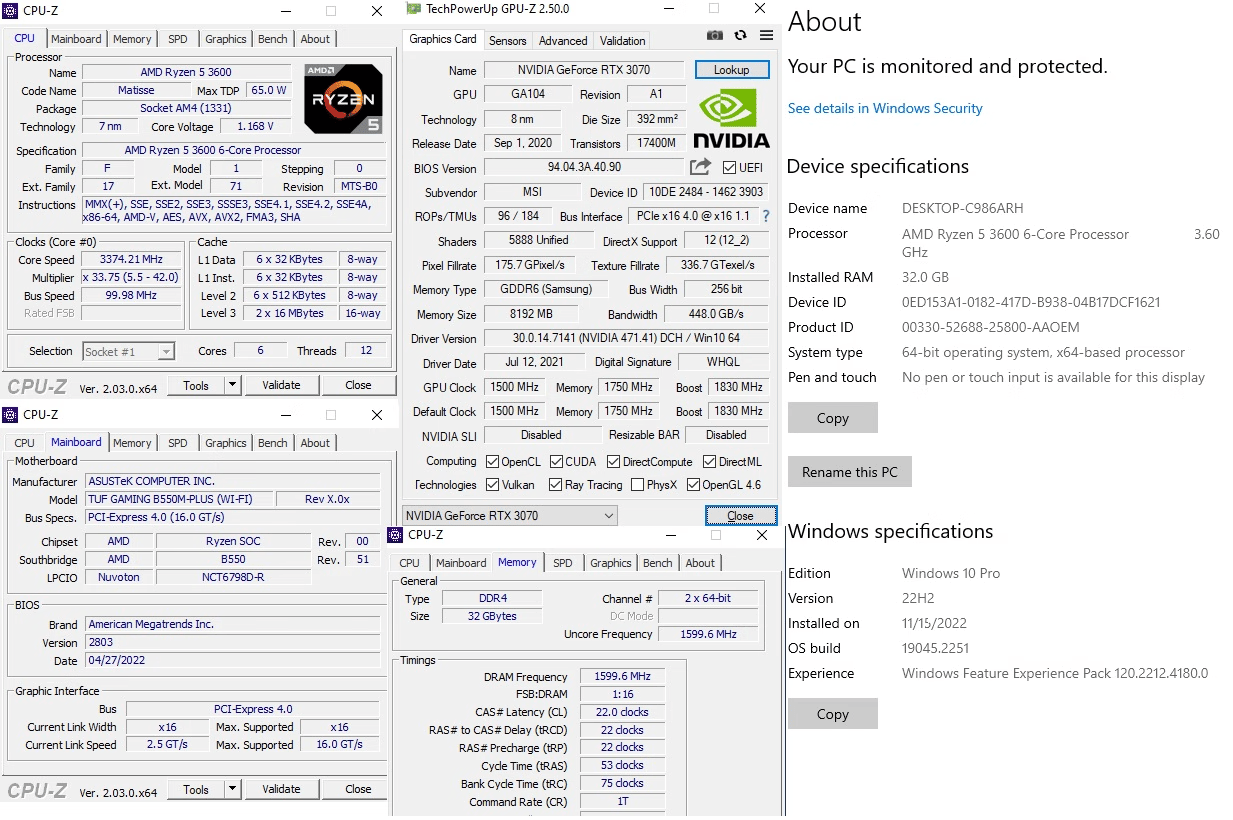Click the Device ID value in About page
The image size is (1233, 820).
pyautogui.click(x=1031, y=302)
